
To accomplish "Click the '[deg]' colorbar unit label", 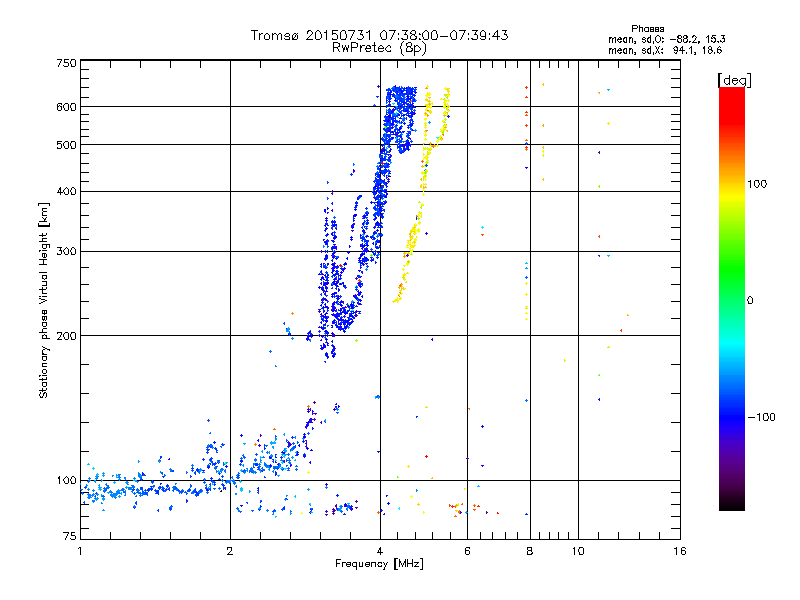I will 734,80.
